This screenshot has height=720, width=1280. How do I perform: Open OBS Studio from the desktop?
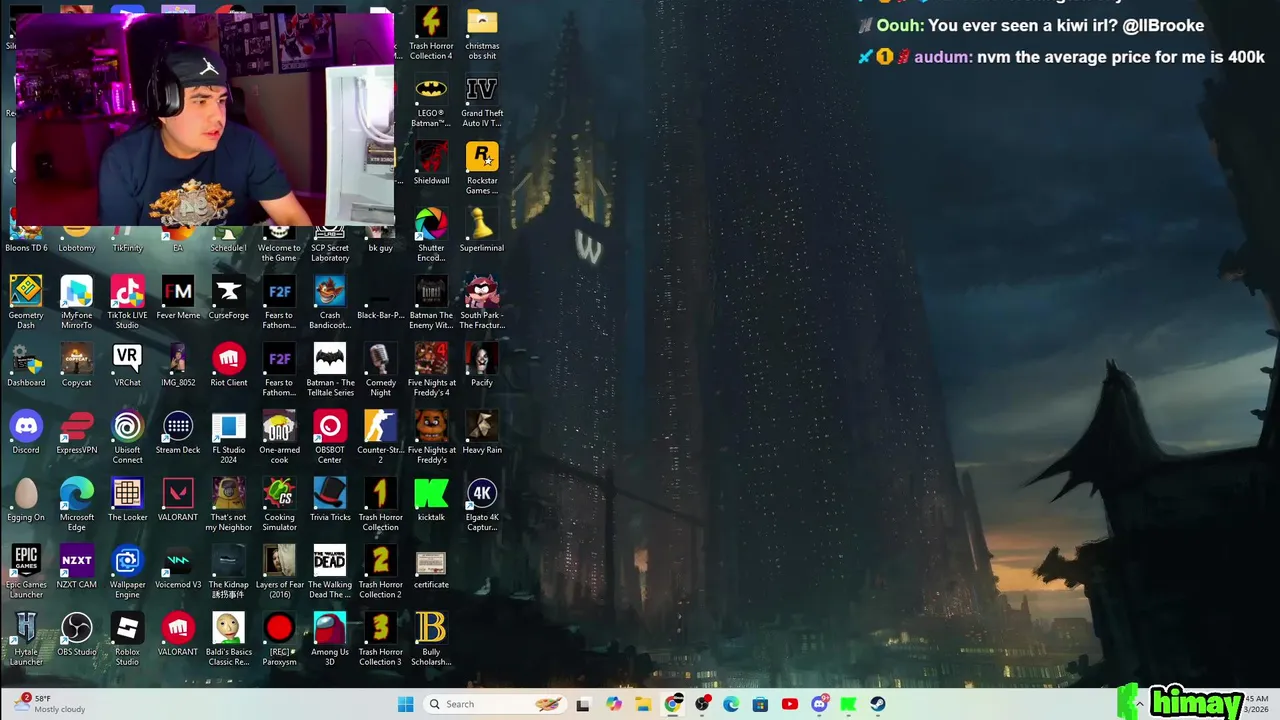coord(77,633)
